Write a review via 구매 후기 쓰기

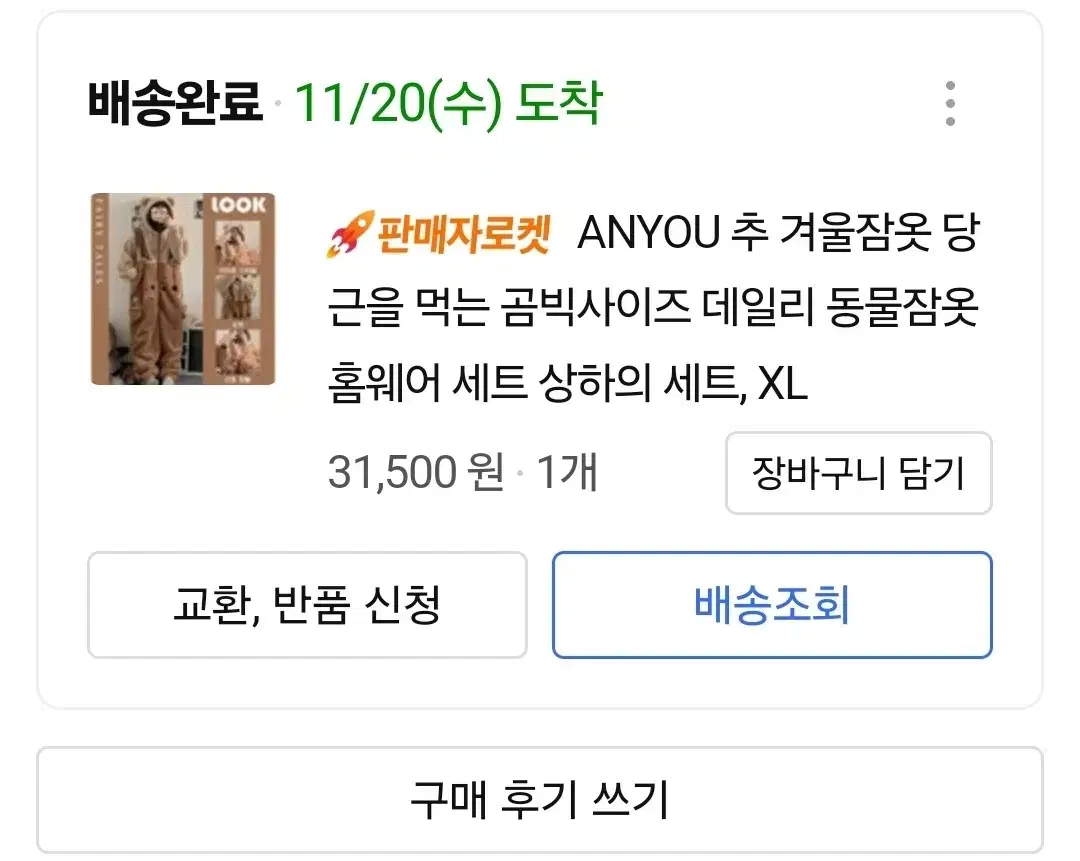click(540, 800)
